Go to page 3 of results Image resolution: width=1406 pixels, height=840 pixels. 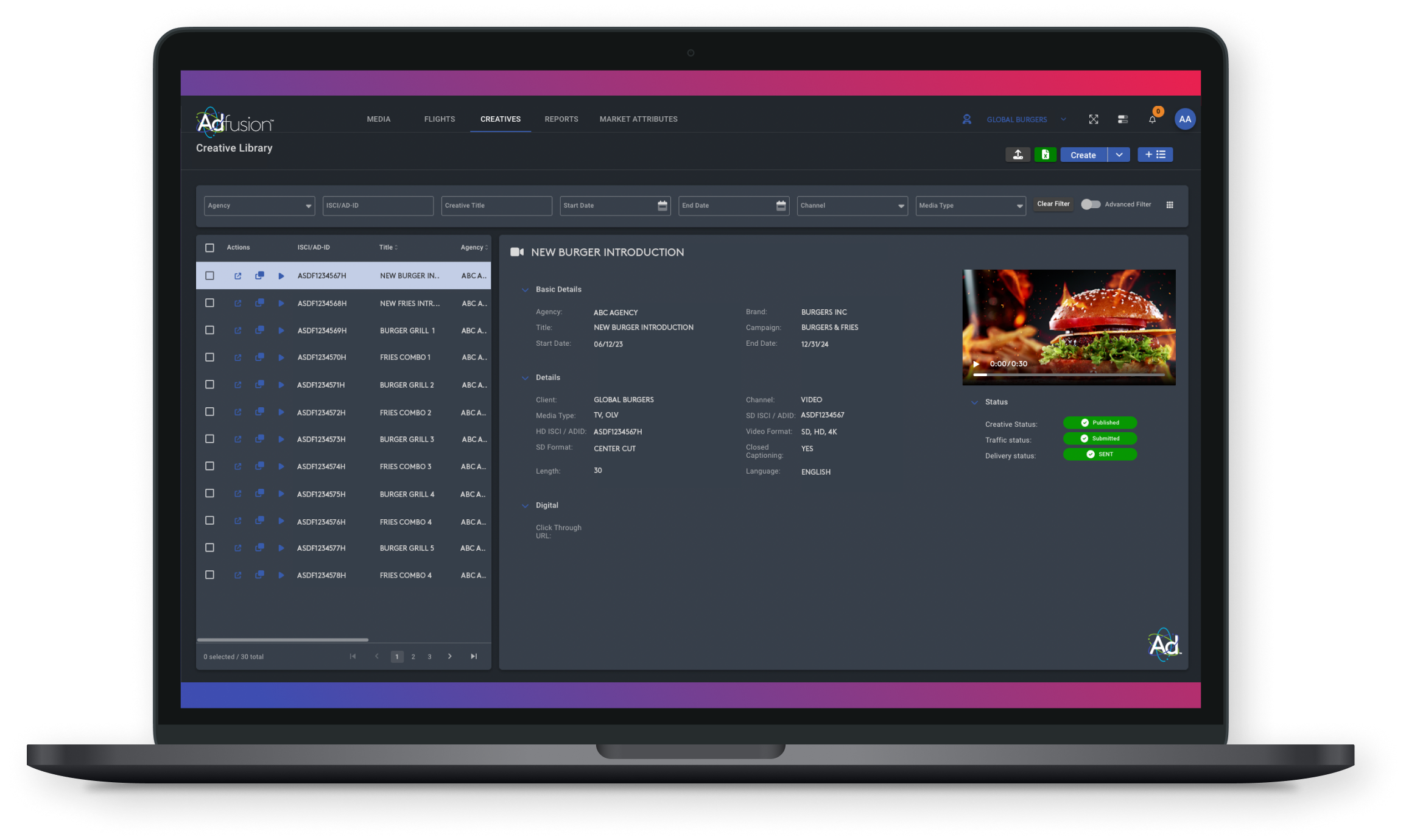(429, 656)
